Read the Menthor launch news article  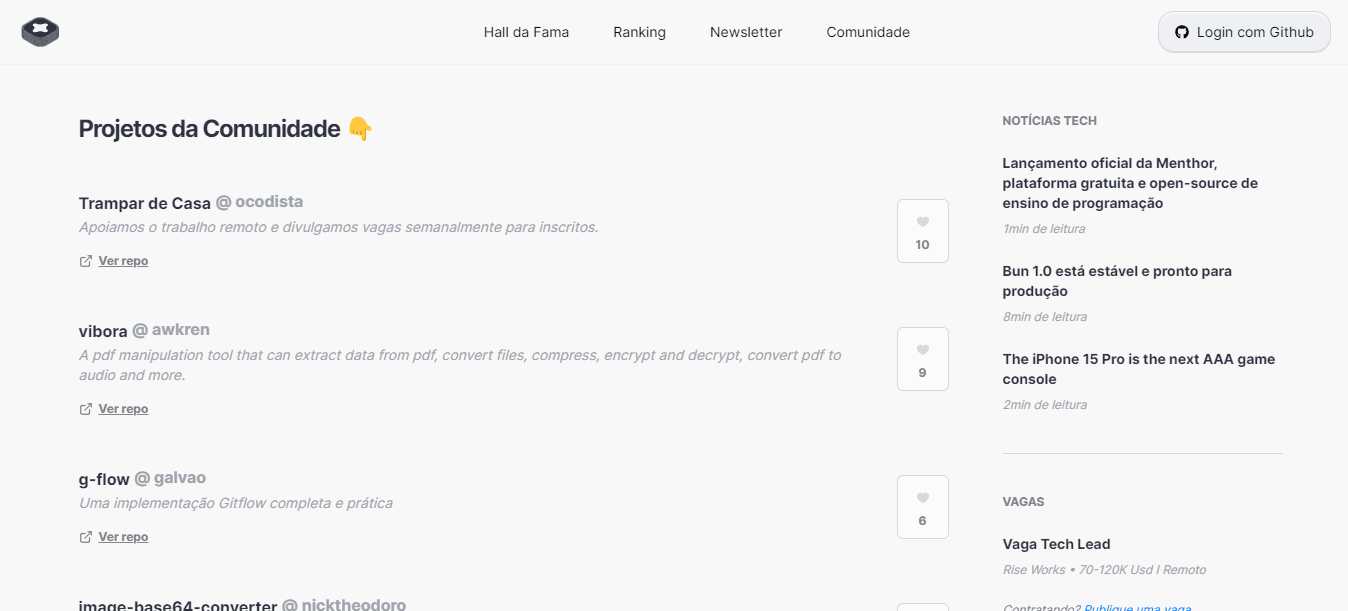coord(1130,183)
